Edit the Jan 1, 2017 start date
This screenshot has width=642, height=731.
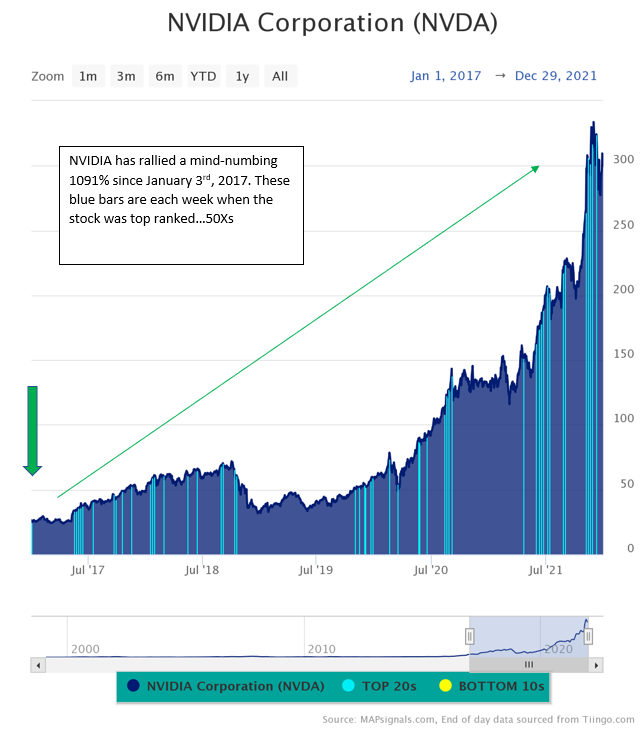click(x=446, y=76)
